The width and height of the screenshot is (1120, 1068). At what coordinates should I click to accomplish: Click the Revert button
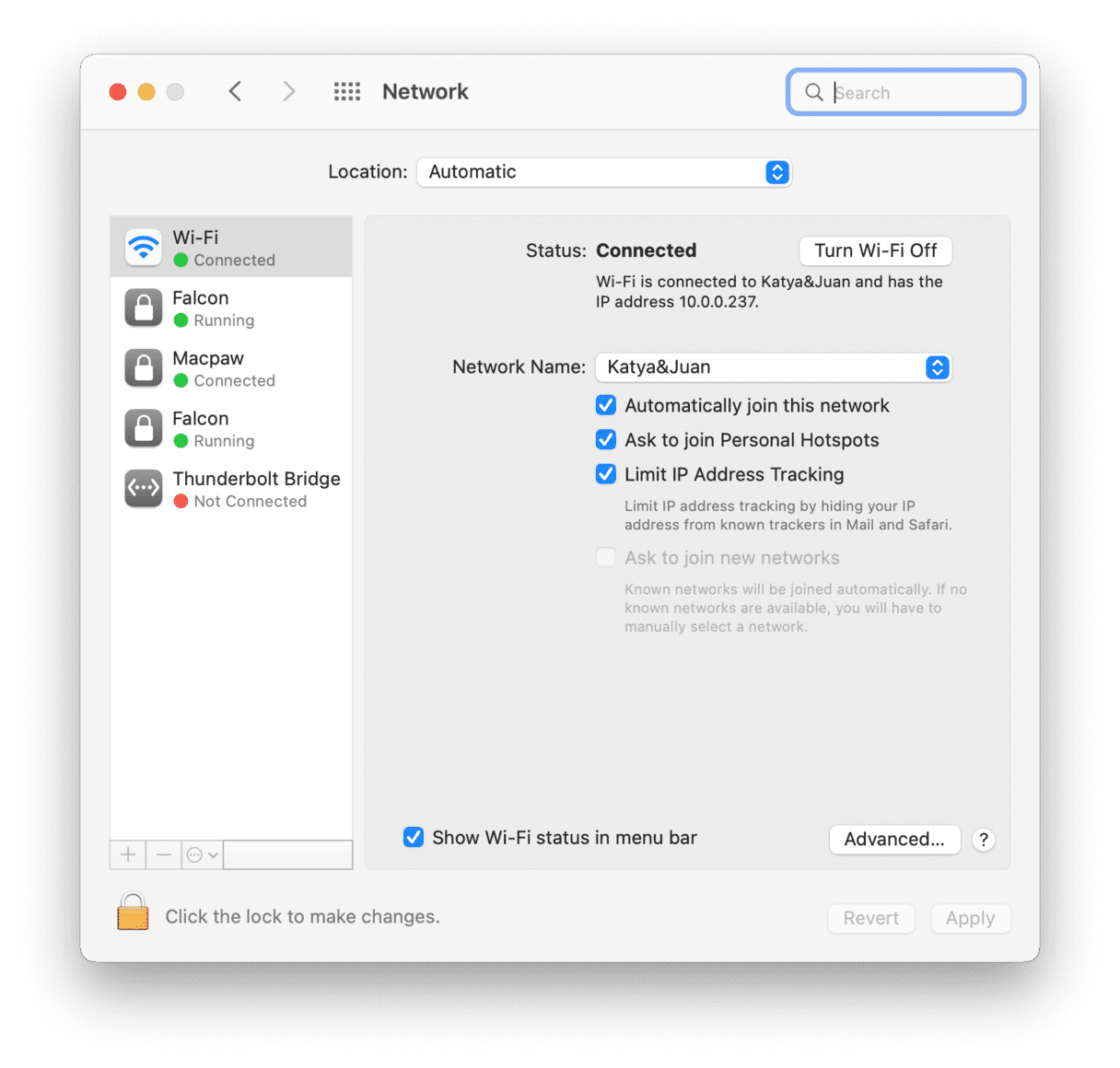(871, 918)
